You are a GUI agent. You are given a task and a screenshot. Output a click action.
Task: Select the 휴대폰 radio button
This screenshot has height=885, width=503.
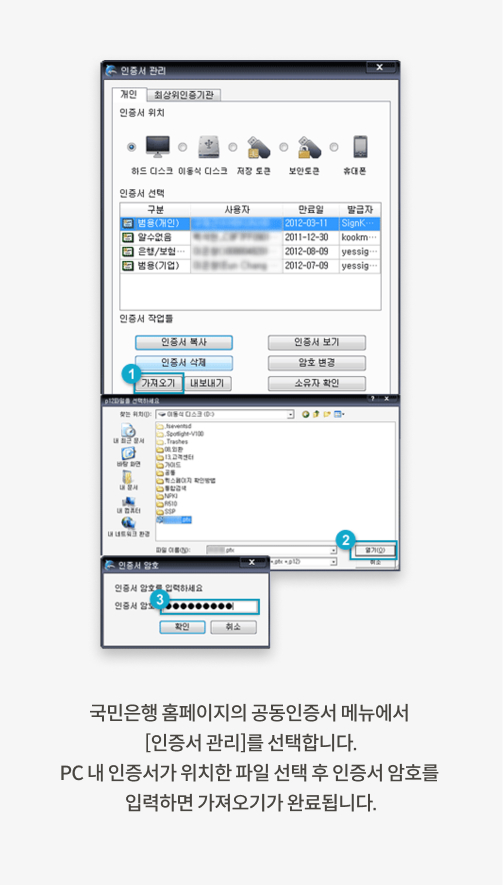pyautogui.click(x=334, y=147)
